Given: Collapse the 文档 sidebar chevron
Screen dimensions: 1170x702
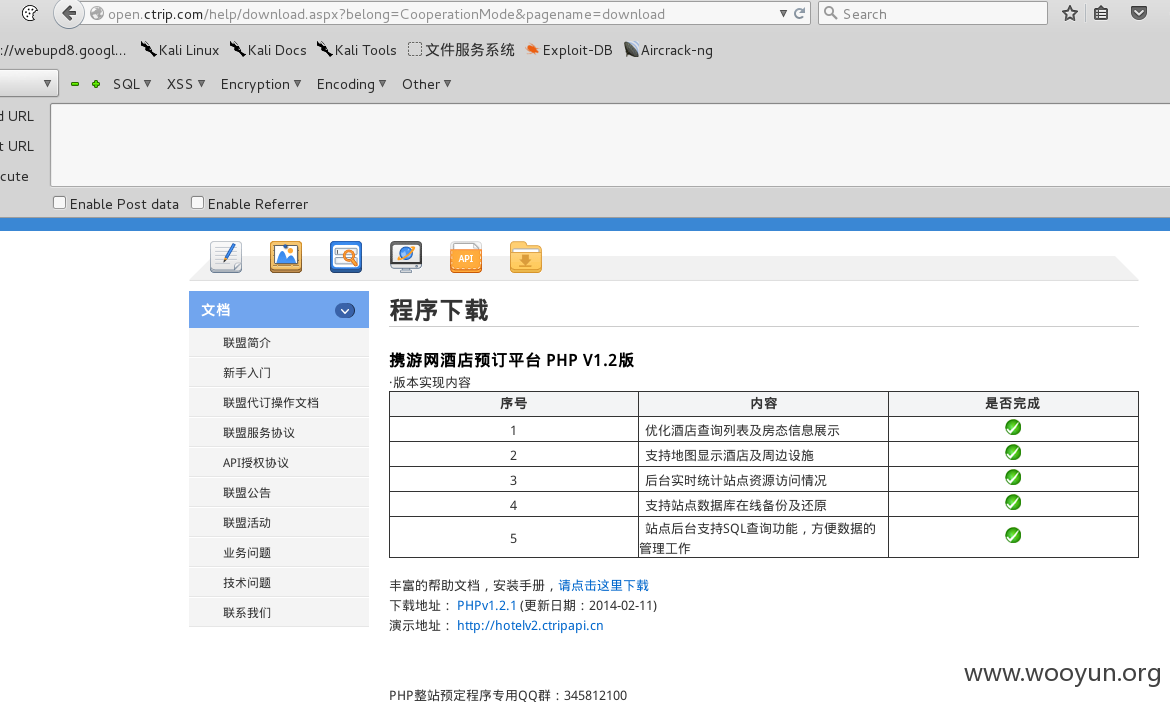Looking at the screenshot, I should point(345,310).
